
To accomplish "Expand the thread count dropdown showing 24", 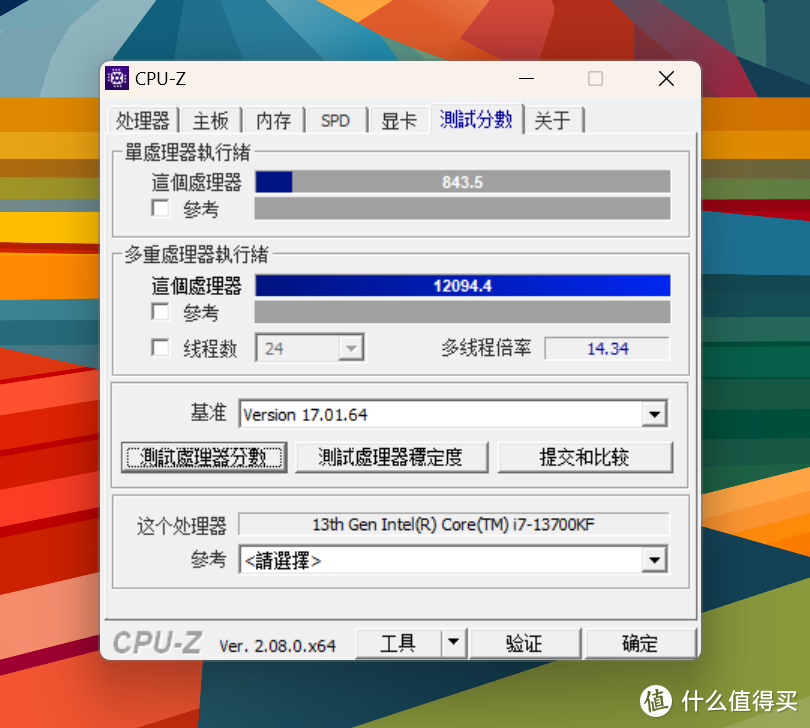I will [x=351, y=348].
